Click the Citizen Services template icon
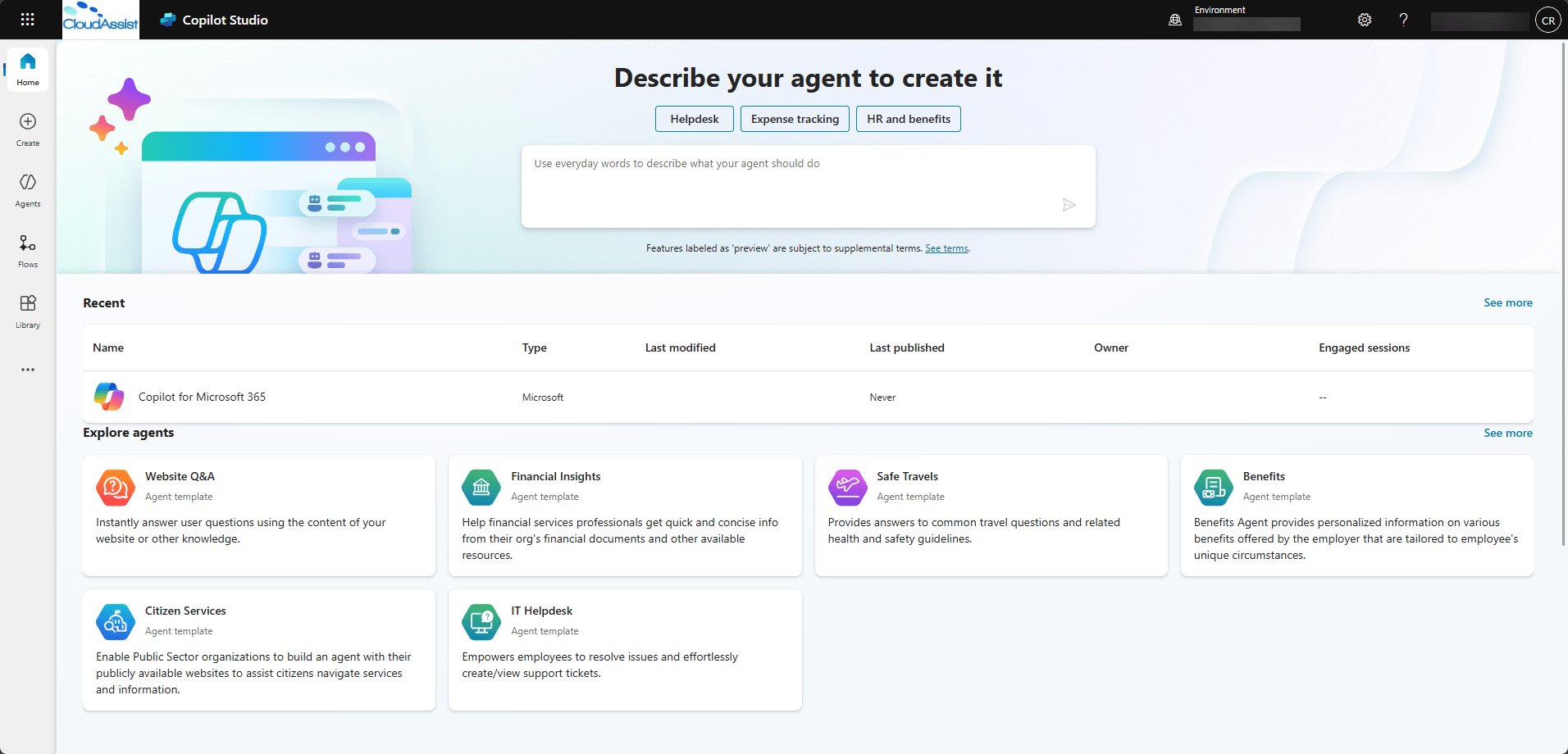1568x754 pixels. click(x=116, y=622)
